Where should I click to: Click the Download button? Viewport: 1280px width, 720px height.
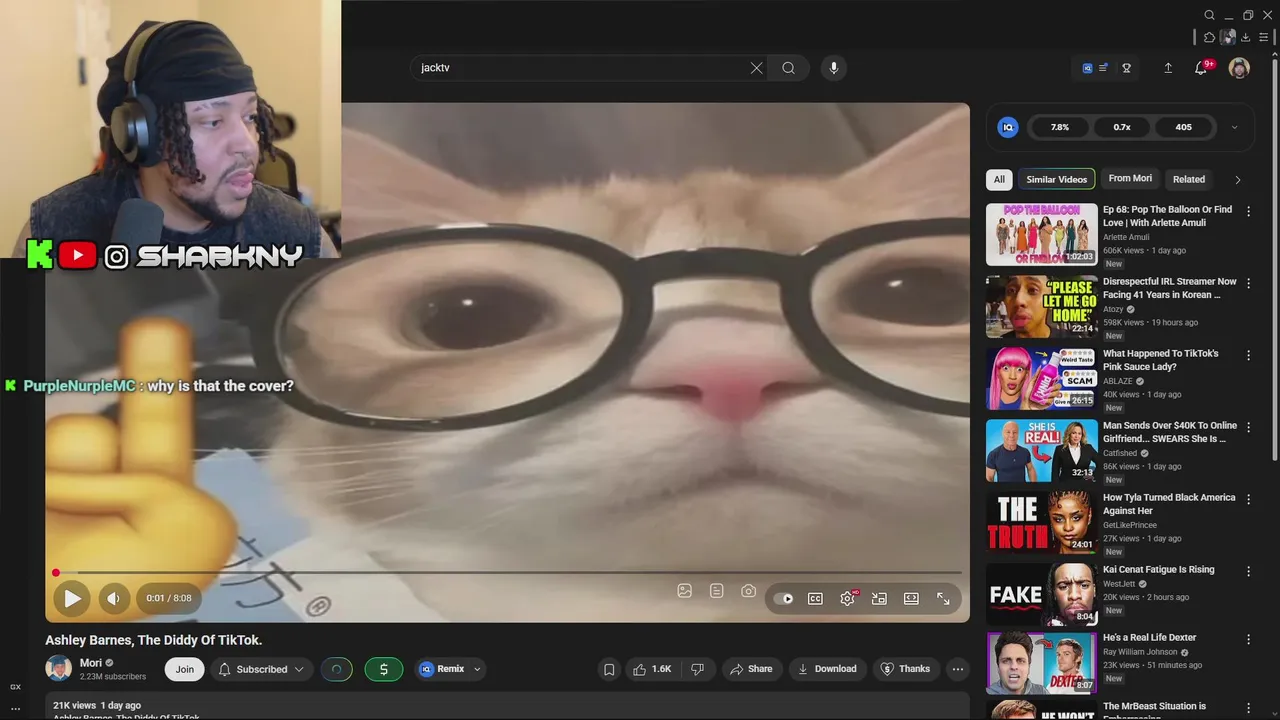pyautogui.click(x=827, y=669)
